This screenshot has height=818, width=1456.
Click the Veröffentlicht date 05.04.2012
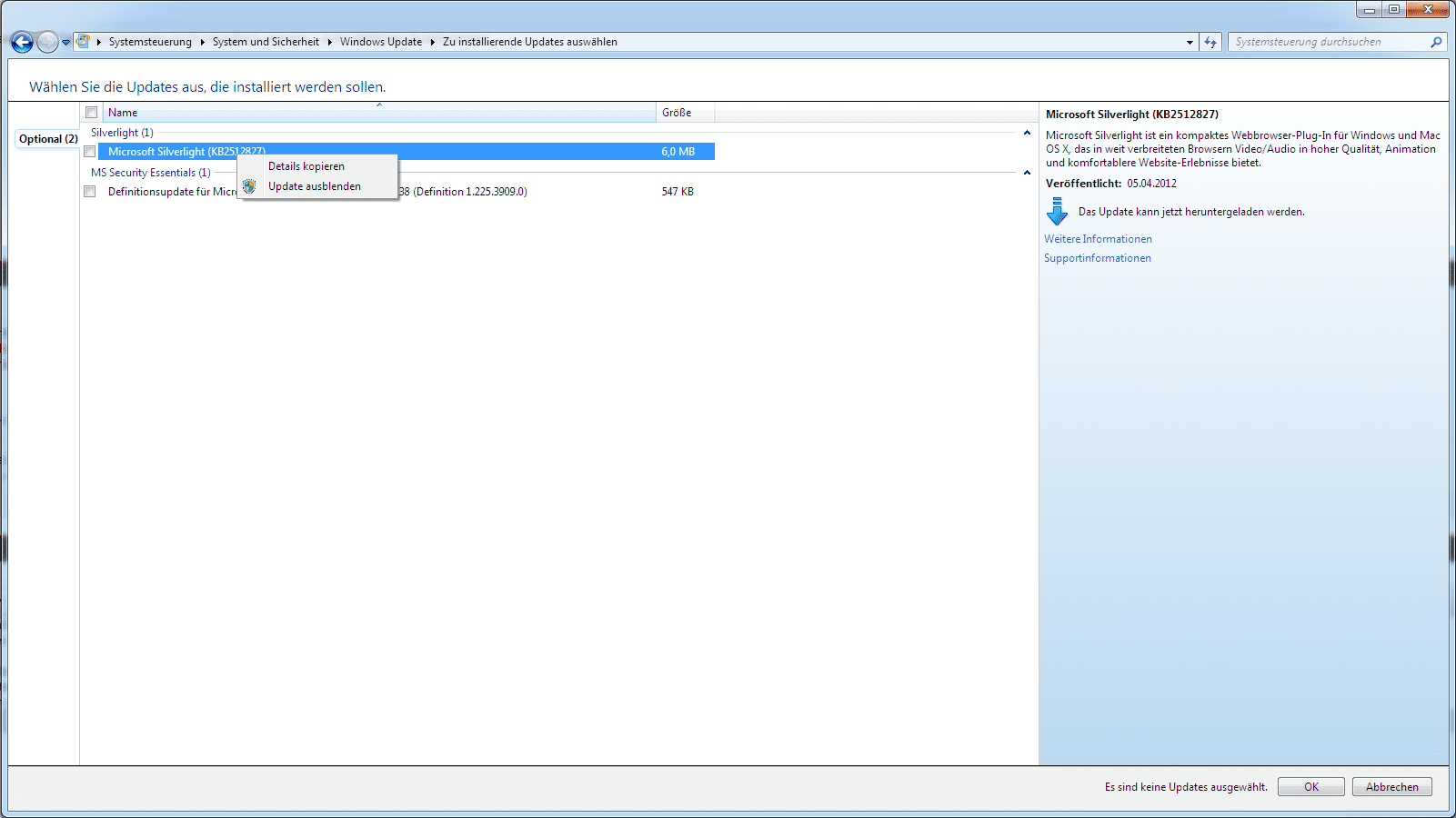tap(1151, 184)
